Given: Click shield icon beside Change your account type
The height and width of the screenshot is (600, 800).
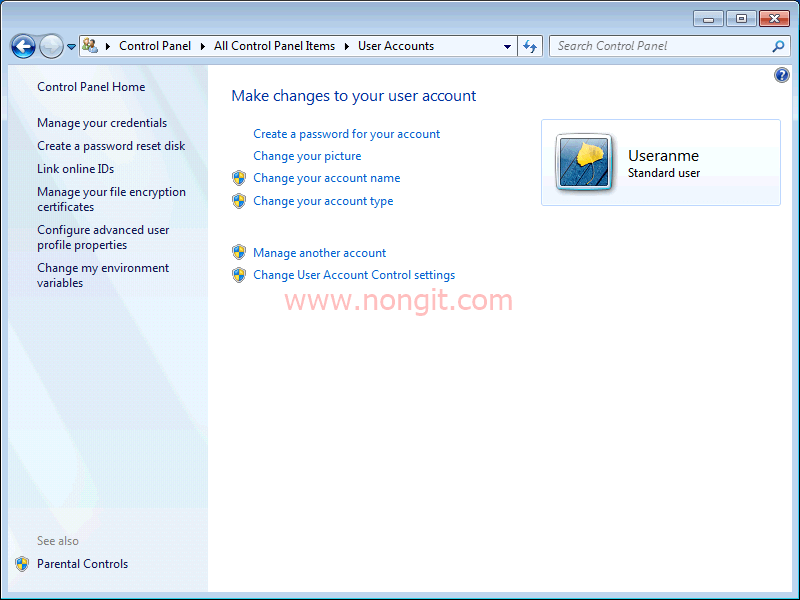Looking at the screenshot, I should tap(239, 201).
